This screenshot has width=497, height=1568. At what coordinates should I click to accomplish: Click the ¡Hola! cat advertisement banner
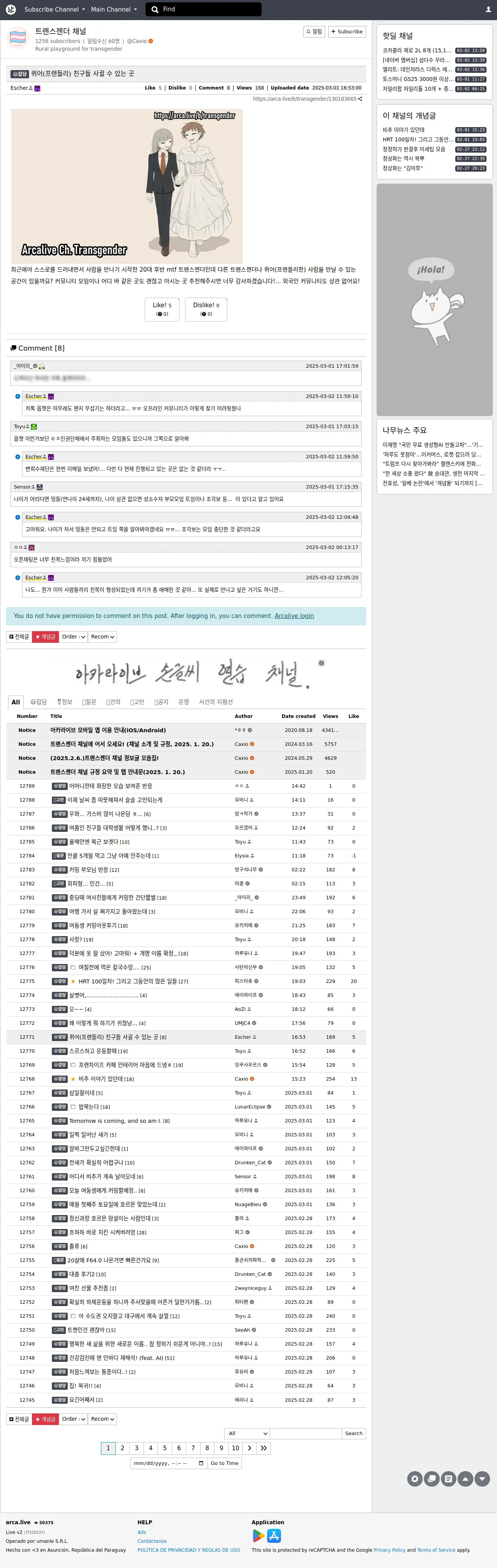coord(434,299)
